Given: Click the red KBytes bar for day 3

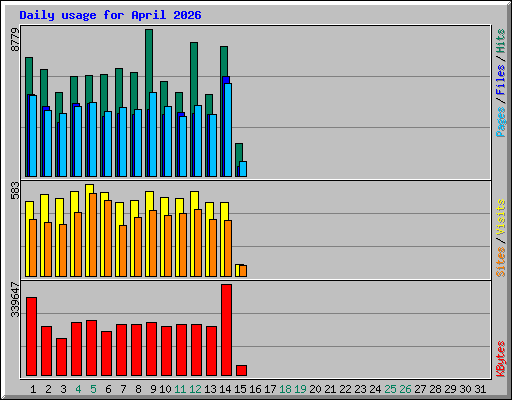Looking at the screenshot, I should point(61,357).
